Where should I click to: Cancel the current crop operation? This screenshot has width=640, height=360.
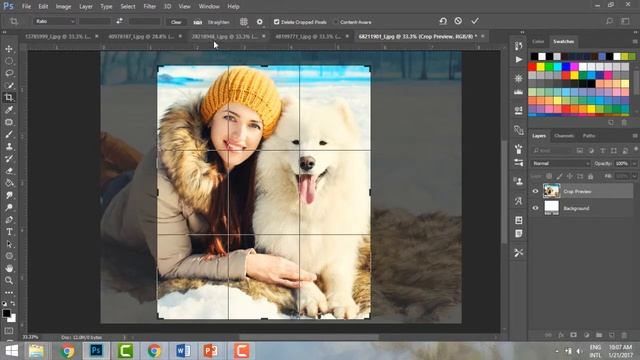point(458,21)
